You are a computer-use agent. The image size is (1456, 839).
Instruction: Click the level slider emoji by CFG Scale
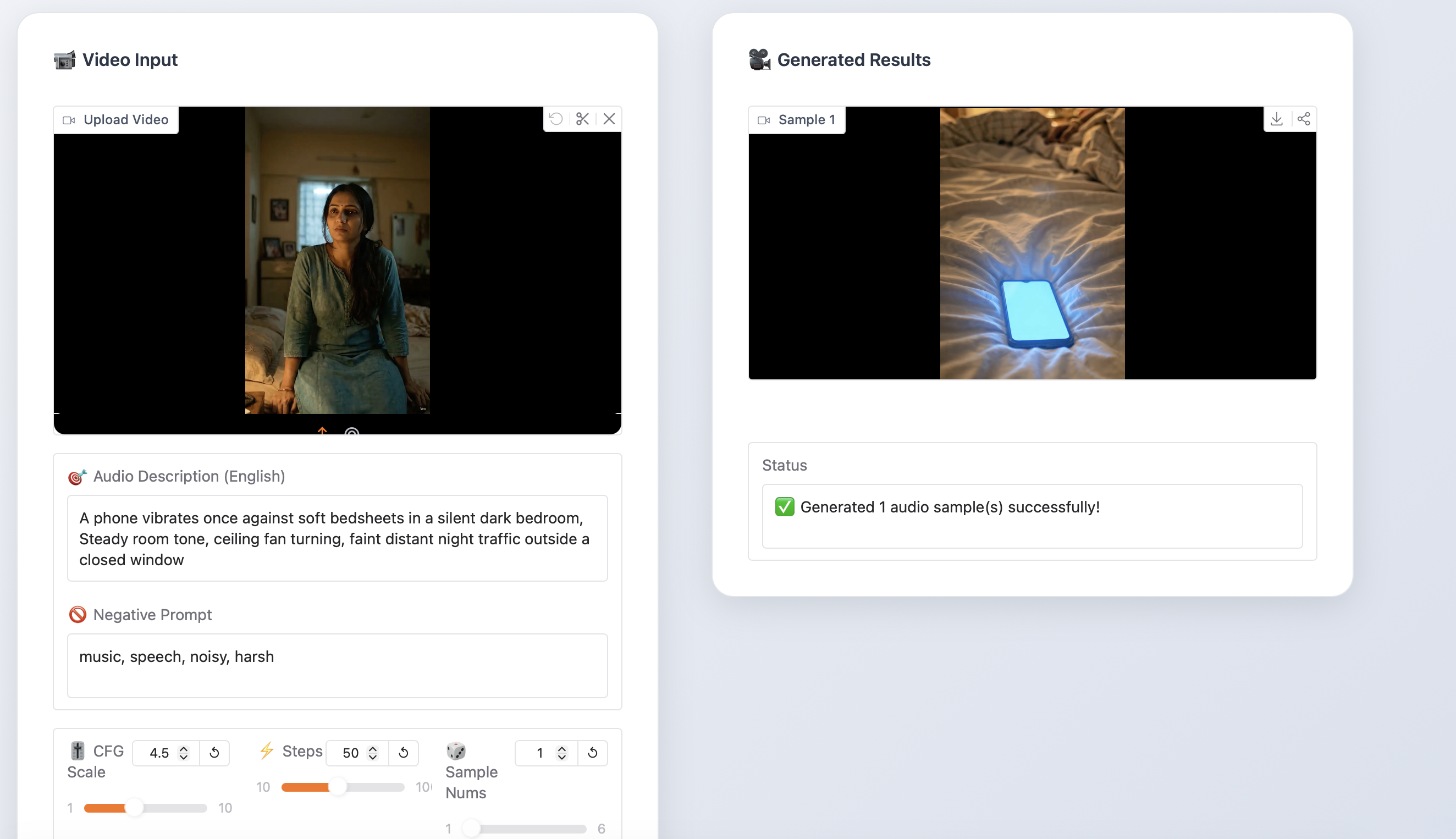click(x=77, y=751)
